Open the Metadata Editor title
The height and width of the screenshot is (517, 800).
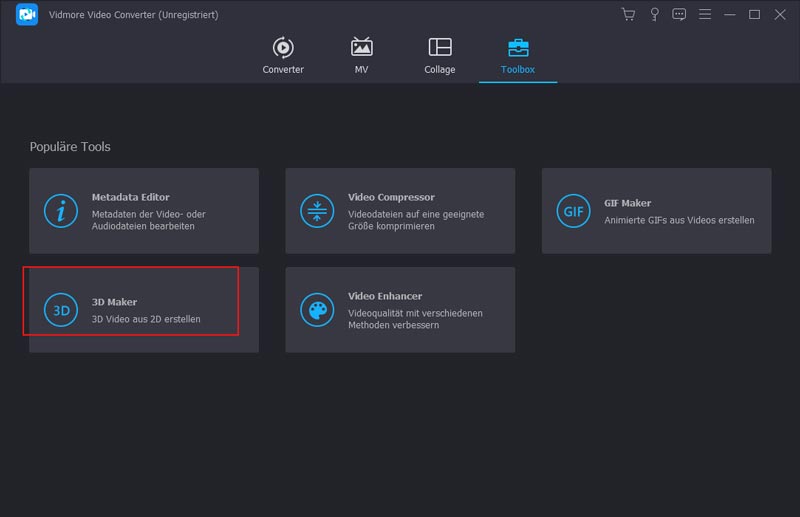(x=131, y=197)
